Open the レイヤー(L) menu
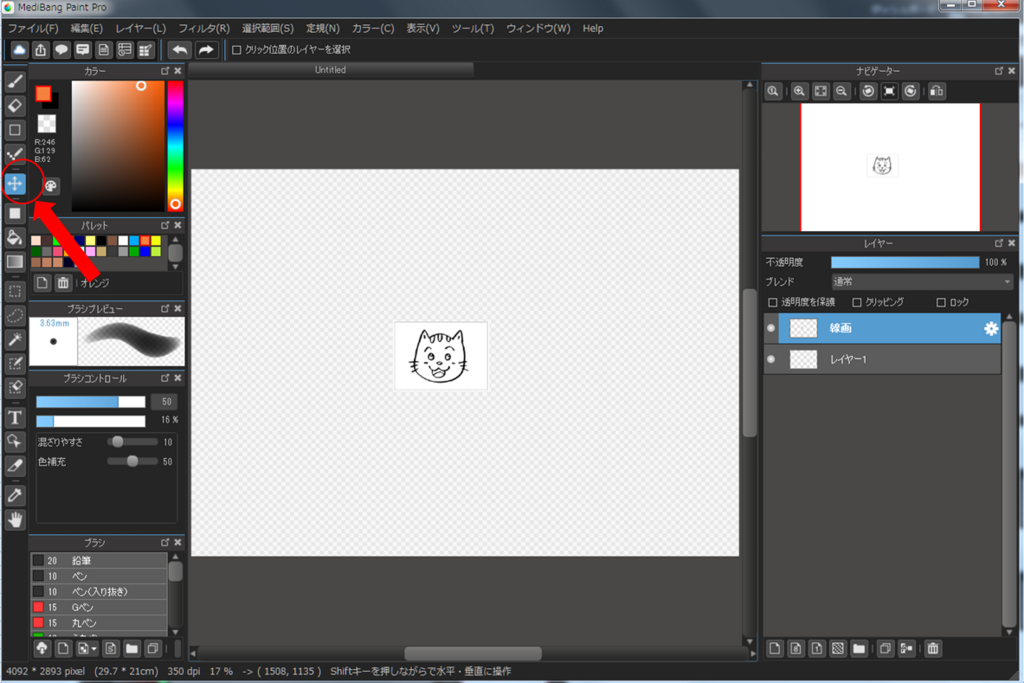 pyautogui.click(x=140, y=28)
